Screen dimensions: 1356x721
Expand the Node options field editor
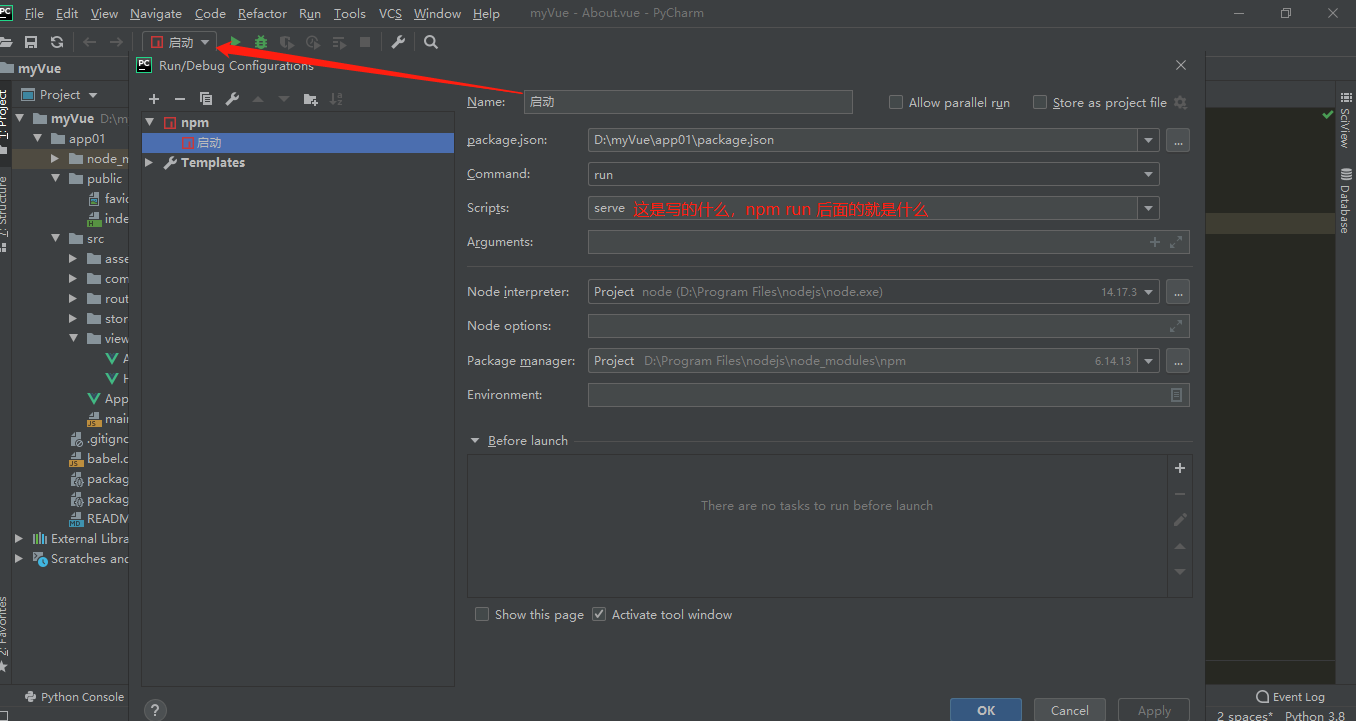tap(1176, 326)
